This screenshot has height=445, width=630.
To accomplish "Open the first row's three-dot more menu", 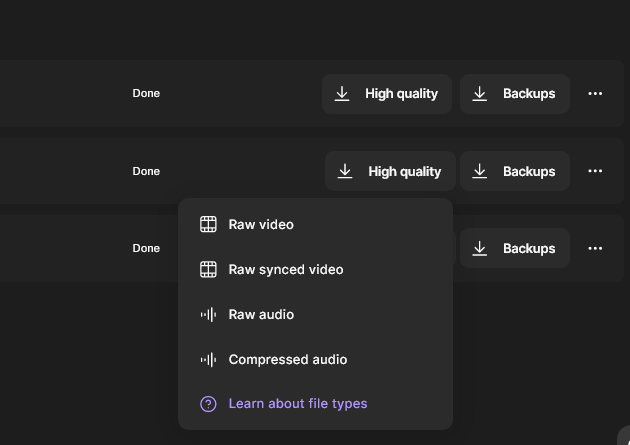I will click(595, 93).
